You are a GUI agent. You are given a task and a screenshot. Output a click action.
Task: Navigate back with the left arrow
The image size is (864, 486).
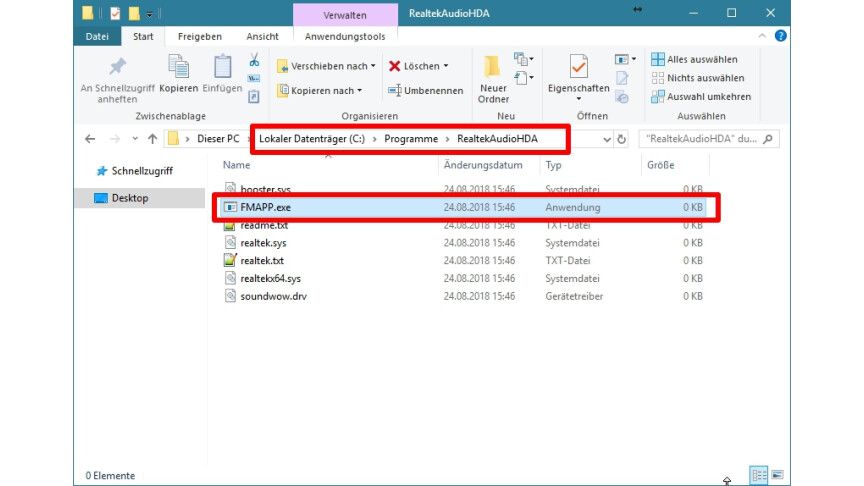[x=90, y=139]
